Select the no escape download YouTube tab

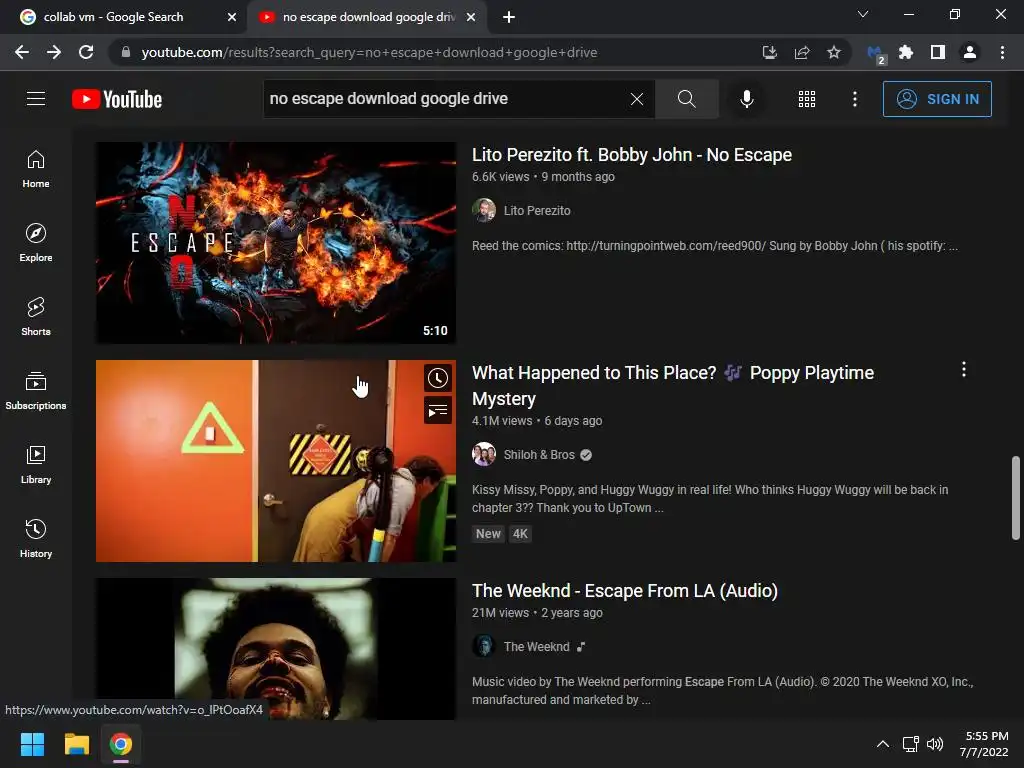[366, 17]
